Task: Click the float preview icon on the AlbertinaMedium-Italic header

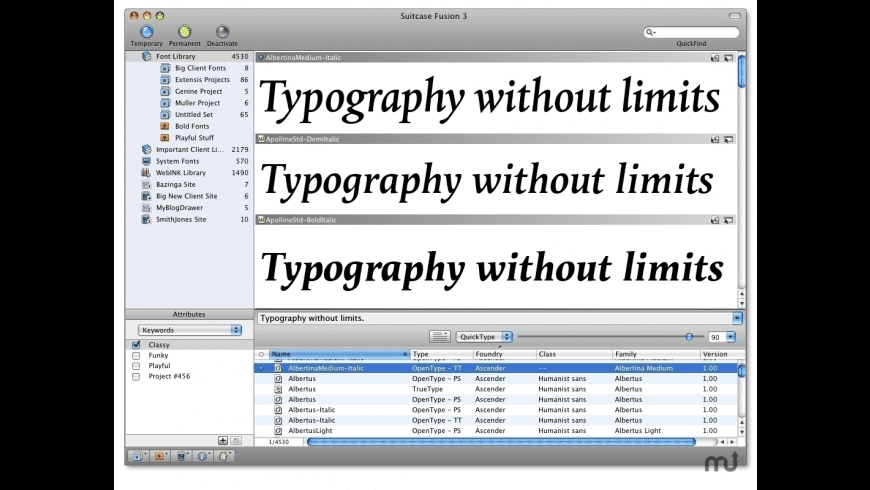Action: pos(728,58)
